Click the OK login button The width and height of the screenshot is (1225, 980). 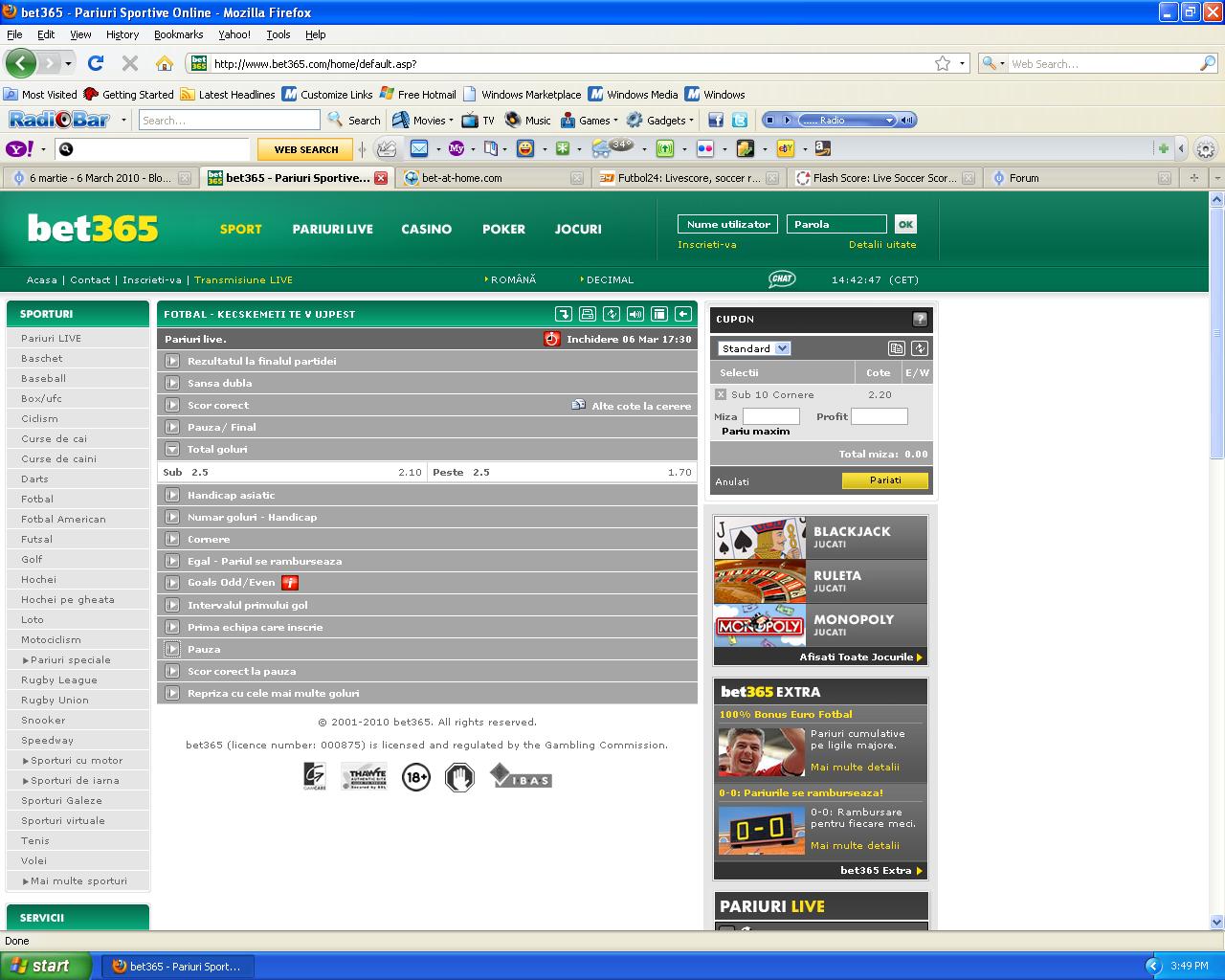[x=905, y=224]
